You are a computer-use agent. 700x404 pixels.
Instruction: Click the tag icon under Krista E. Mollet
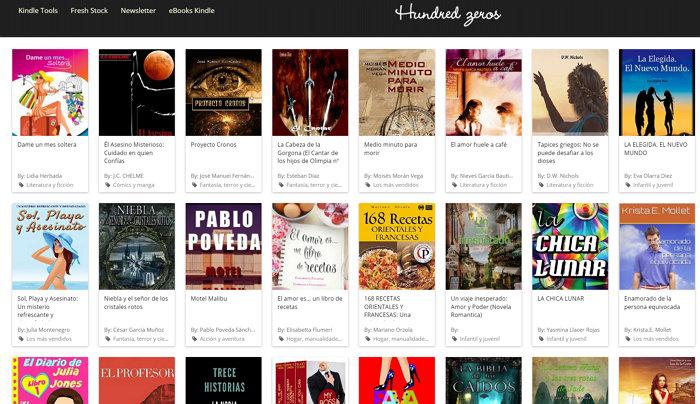click(x=627, y=339)
